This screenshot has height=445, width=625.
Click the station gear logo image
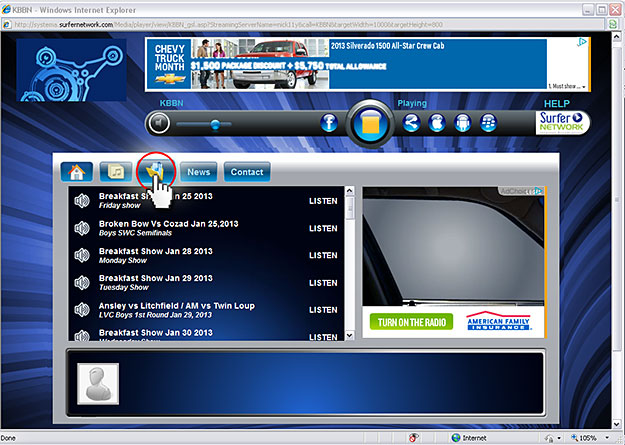[71, 70]
